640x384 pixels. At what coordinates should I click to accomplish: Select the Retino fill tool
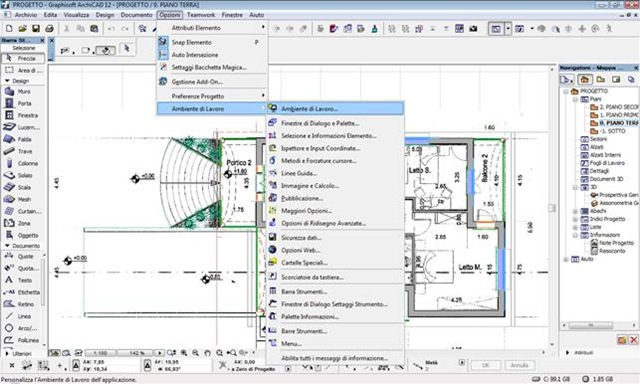(x=23, y=304)
